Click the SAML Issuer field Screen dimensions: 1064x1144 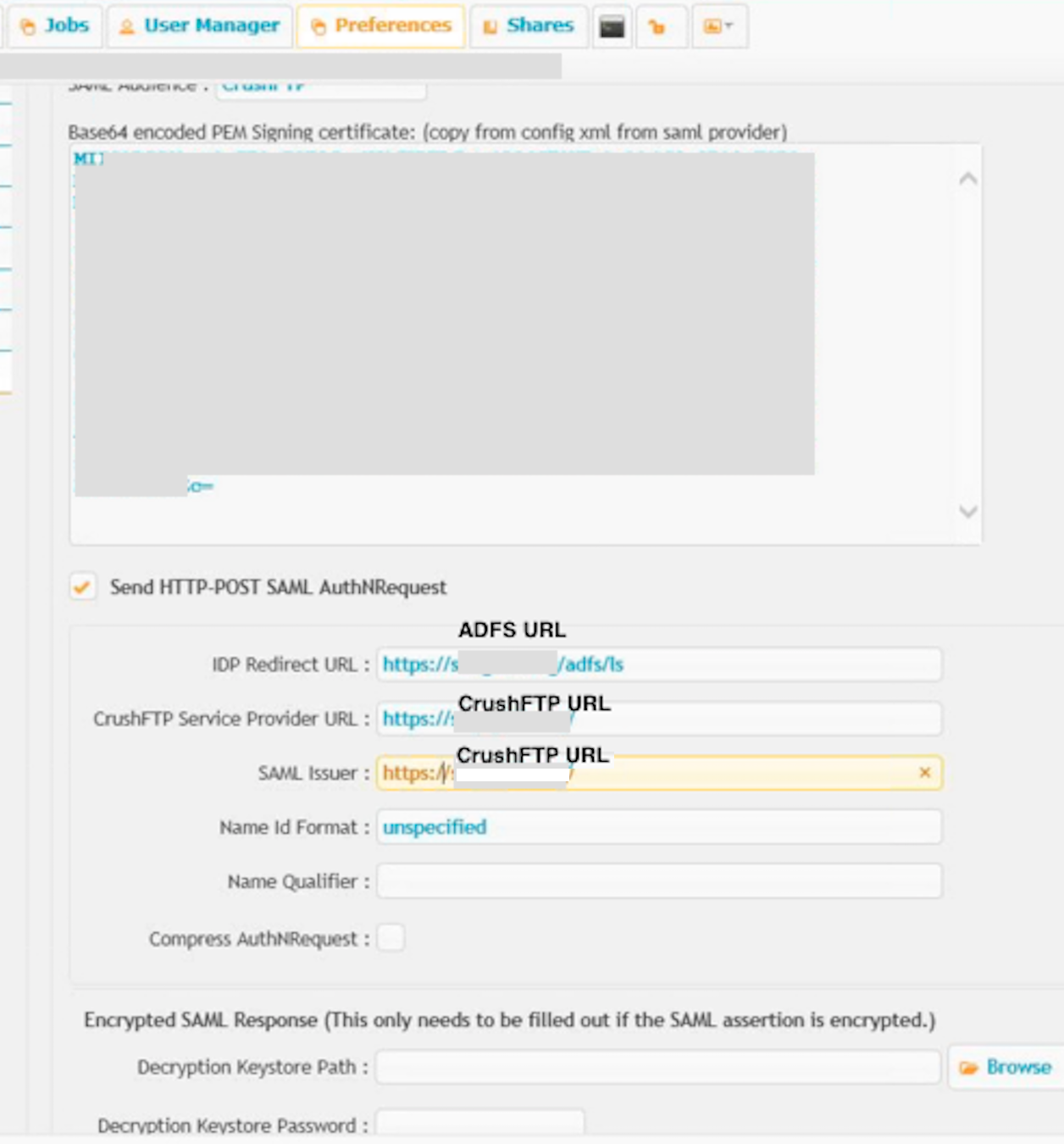[x=659, y=773]
